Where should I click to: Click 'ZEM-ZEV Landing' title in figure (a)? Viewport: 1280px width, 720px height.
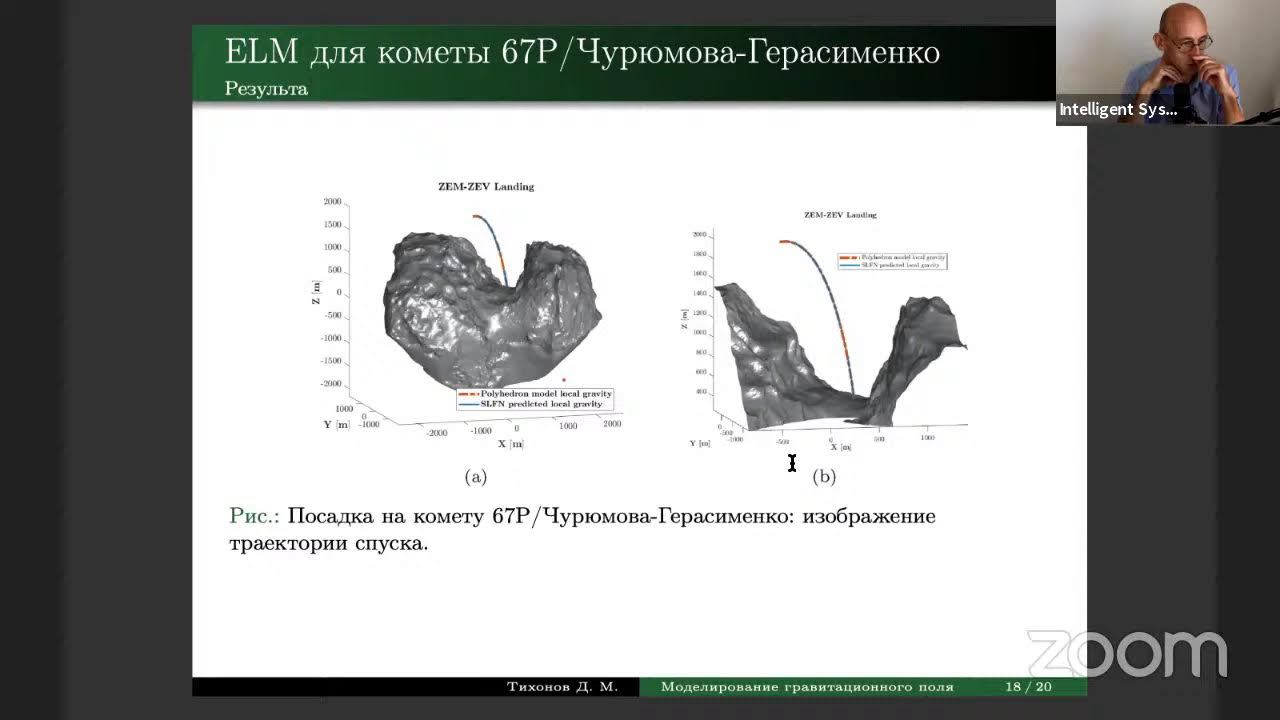click(486, 186)
